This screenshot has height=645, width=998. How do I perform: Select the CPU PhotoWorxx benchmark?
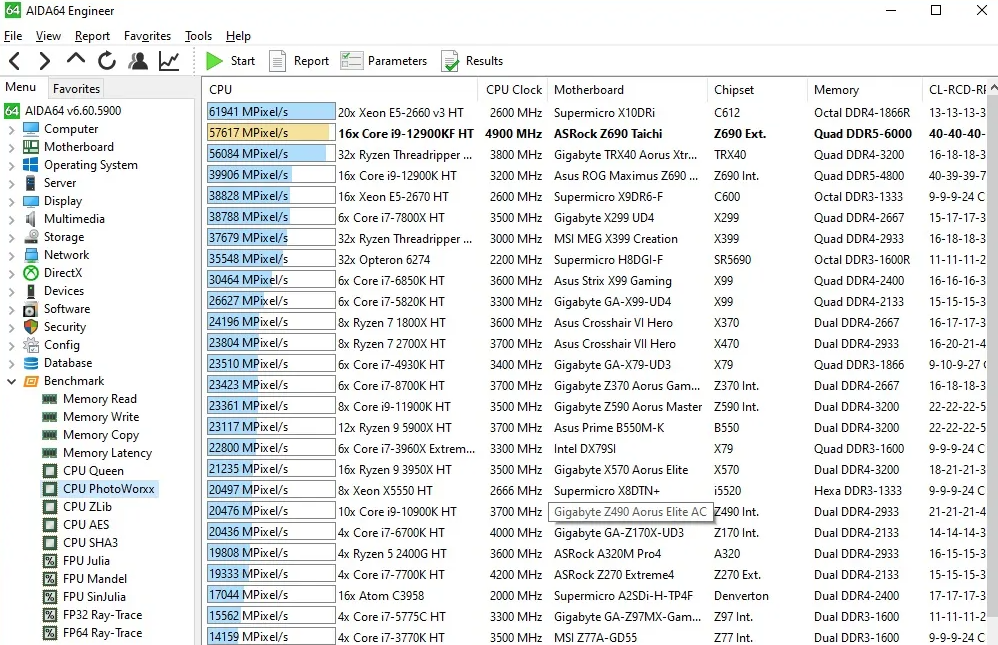click(109, 489)
